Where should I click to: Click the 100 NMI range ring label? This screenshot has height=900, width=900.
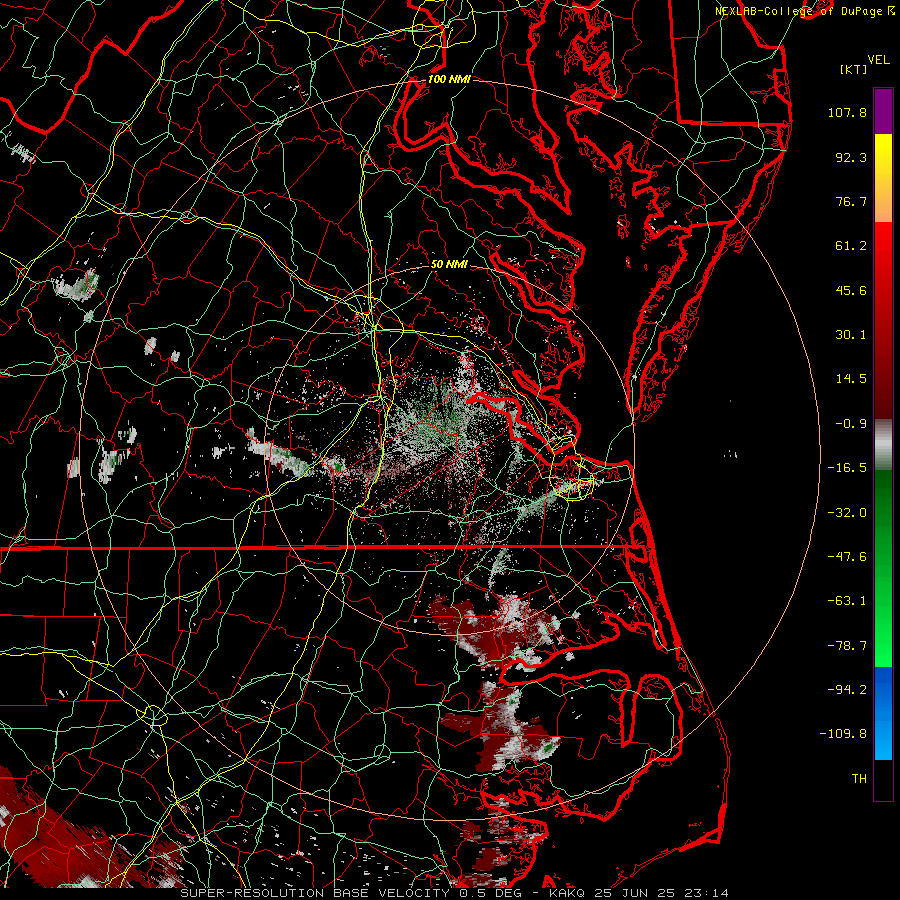[449, 79]
